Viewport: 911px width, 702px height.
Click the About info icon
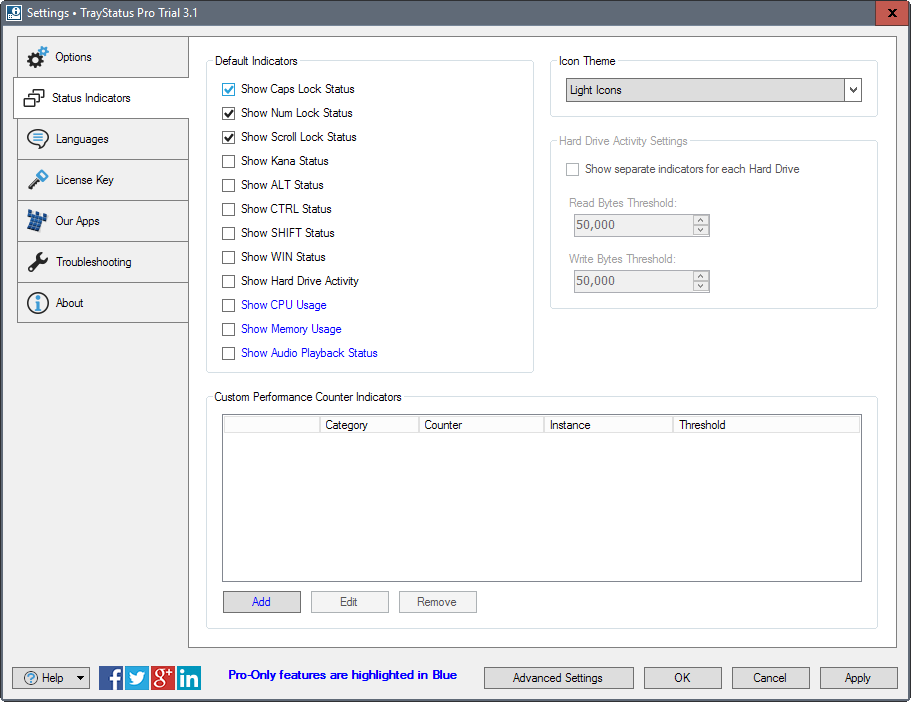tap(38, 303)
